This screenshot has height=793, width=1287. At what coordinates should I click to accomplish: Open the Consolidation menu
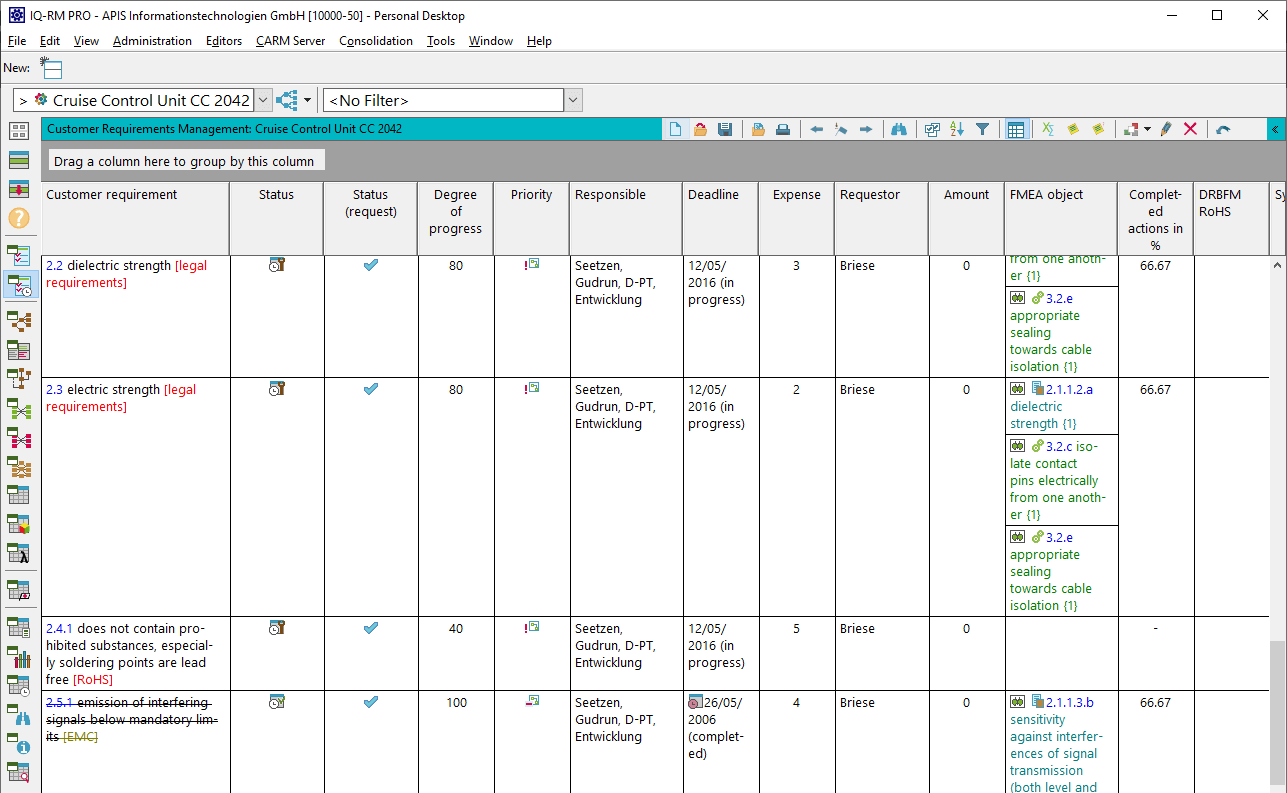click(x=376, y=41)
